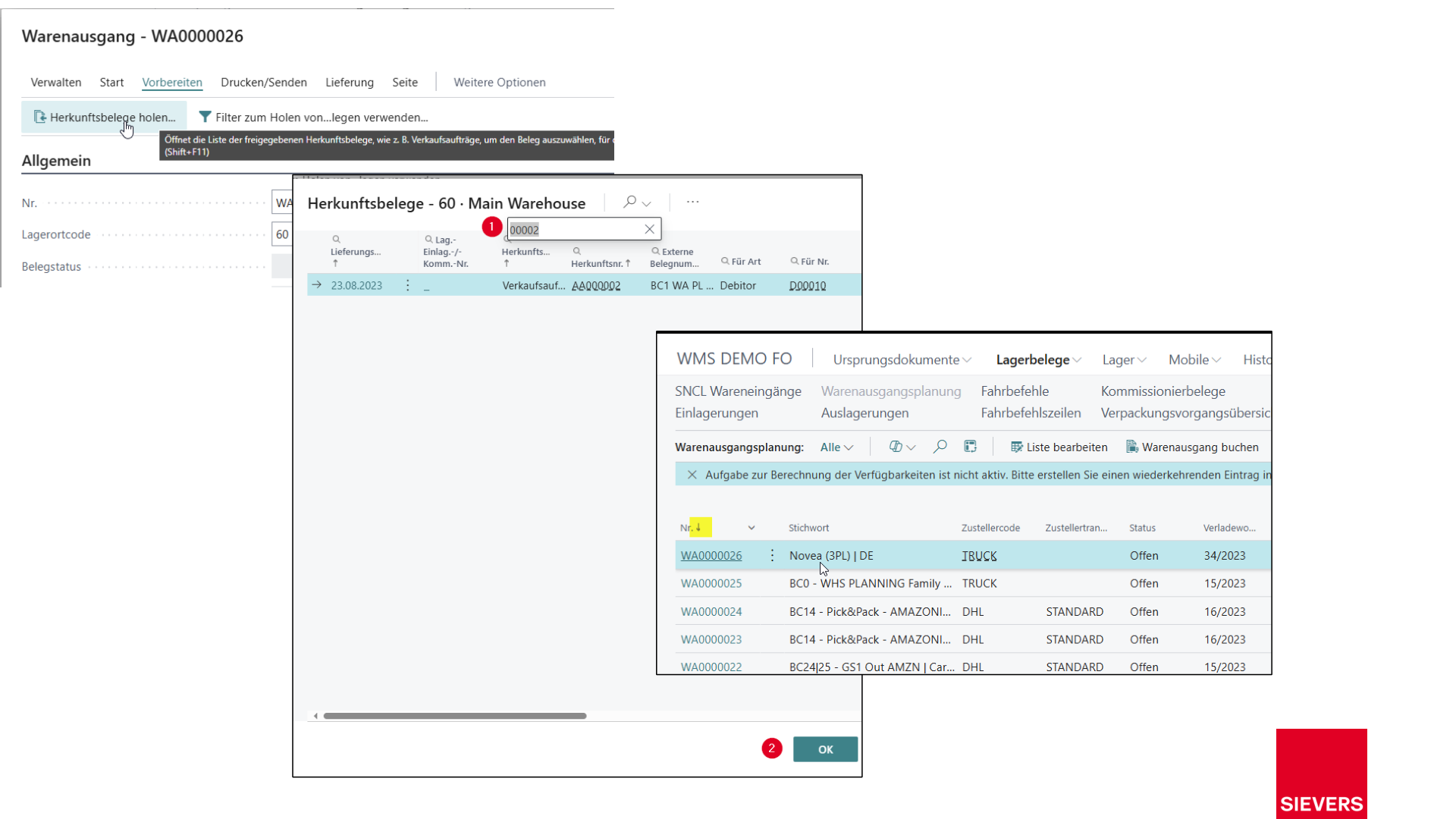This screenshot has height=819, width=1456.
Task: Open Einlagerungen
Action: click(717, 413)
